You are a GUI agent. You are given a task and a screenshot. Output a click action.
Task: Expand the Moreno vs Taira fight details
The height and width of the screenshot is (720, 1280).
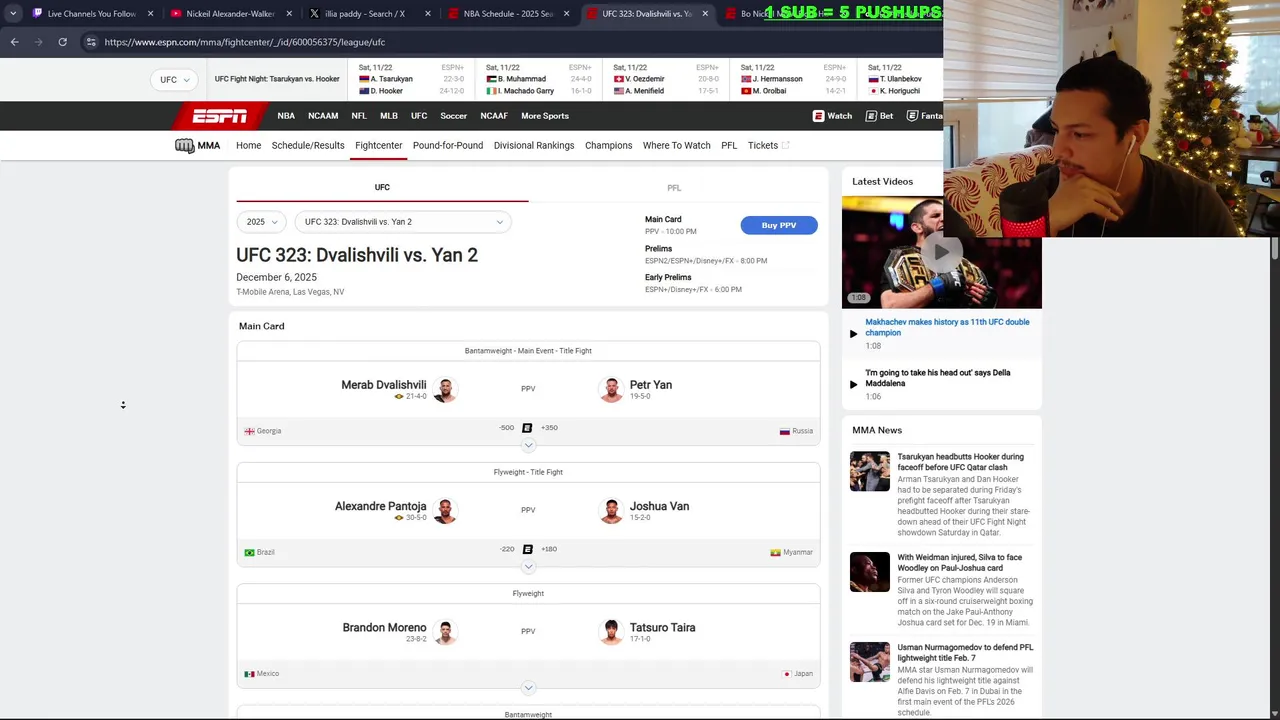coord(528,688)
